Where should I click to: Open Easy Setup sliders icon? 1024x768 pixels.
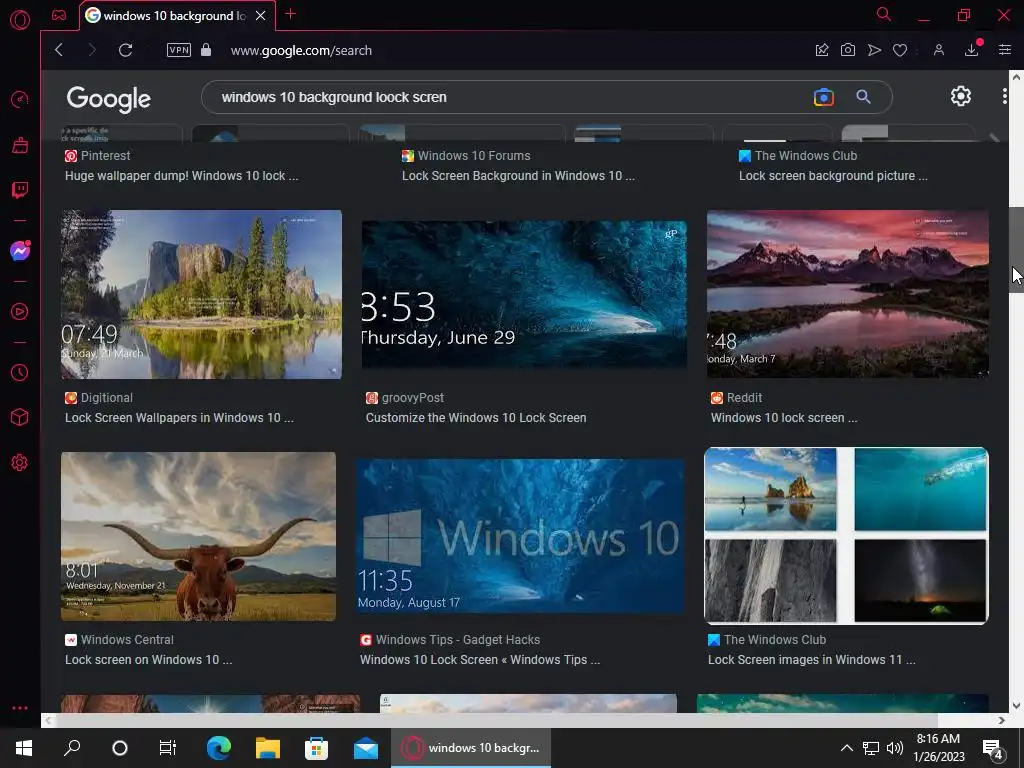[1004, 50]
